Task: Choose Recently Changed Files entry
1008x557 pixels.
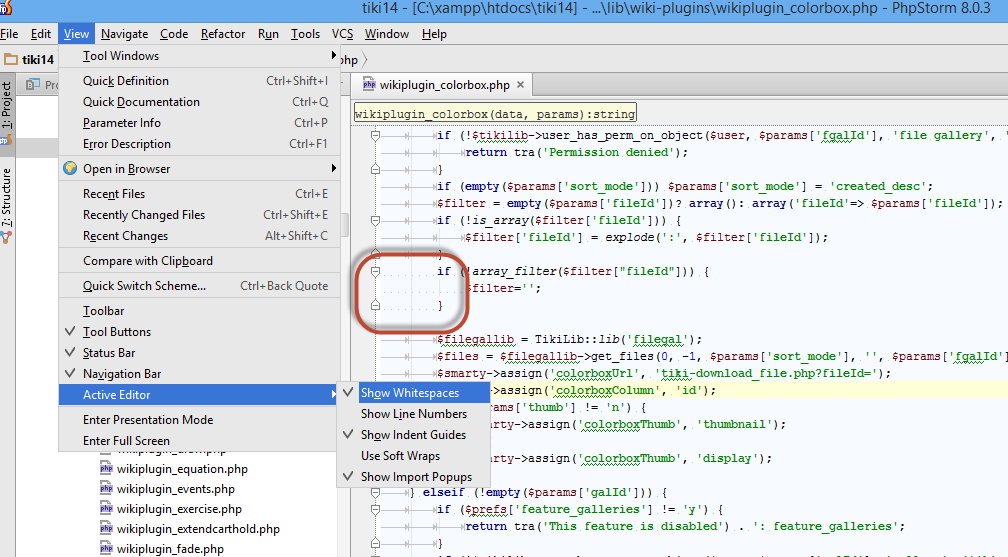Action: [199, 215]
